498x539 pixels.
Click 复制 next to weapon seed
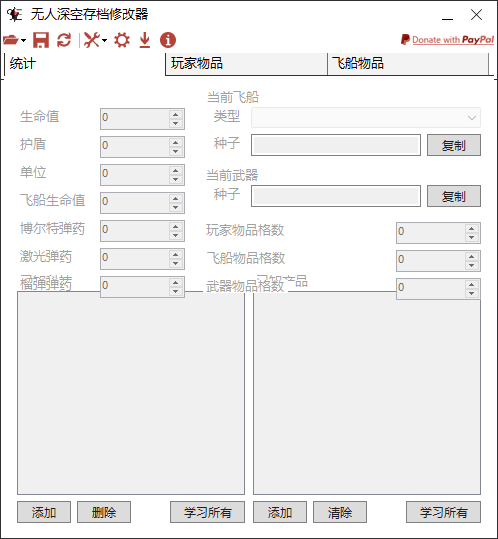[454, 196]
